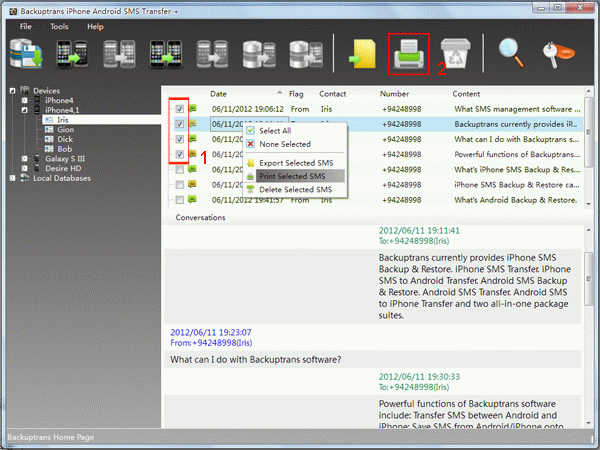600x450 pixels.
Task: Click 'What can I do with Backuptrans software?' message
Action: pos(256,359)
